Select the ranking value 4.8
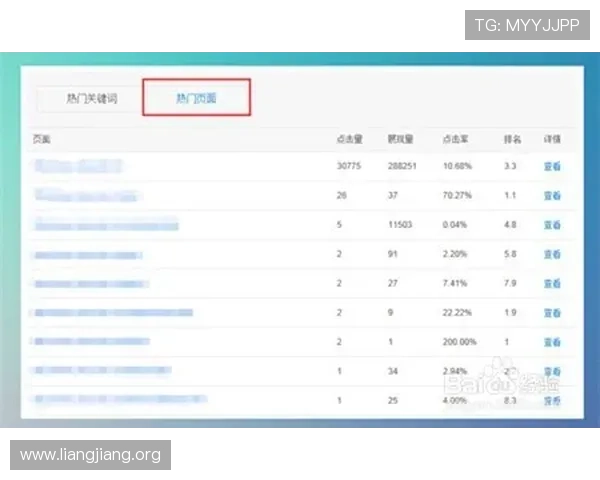 (510, 224)
